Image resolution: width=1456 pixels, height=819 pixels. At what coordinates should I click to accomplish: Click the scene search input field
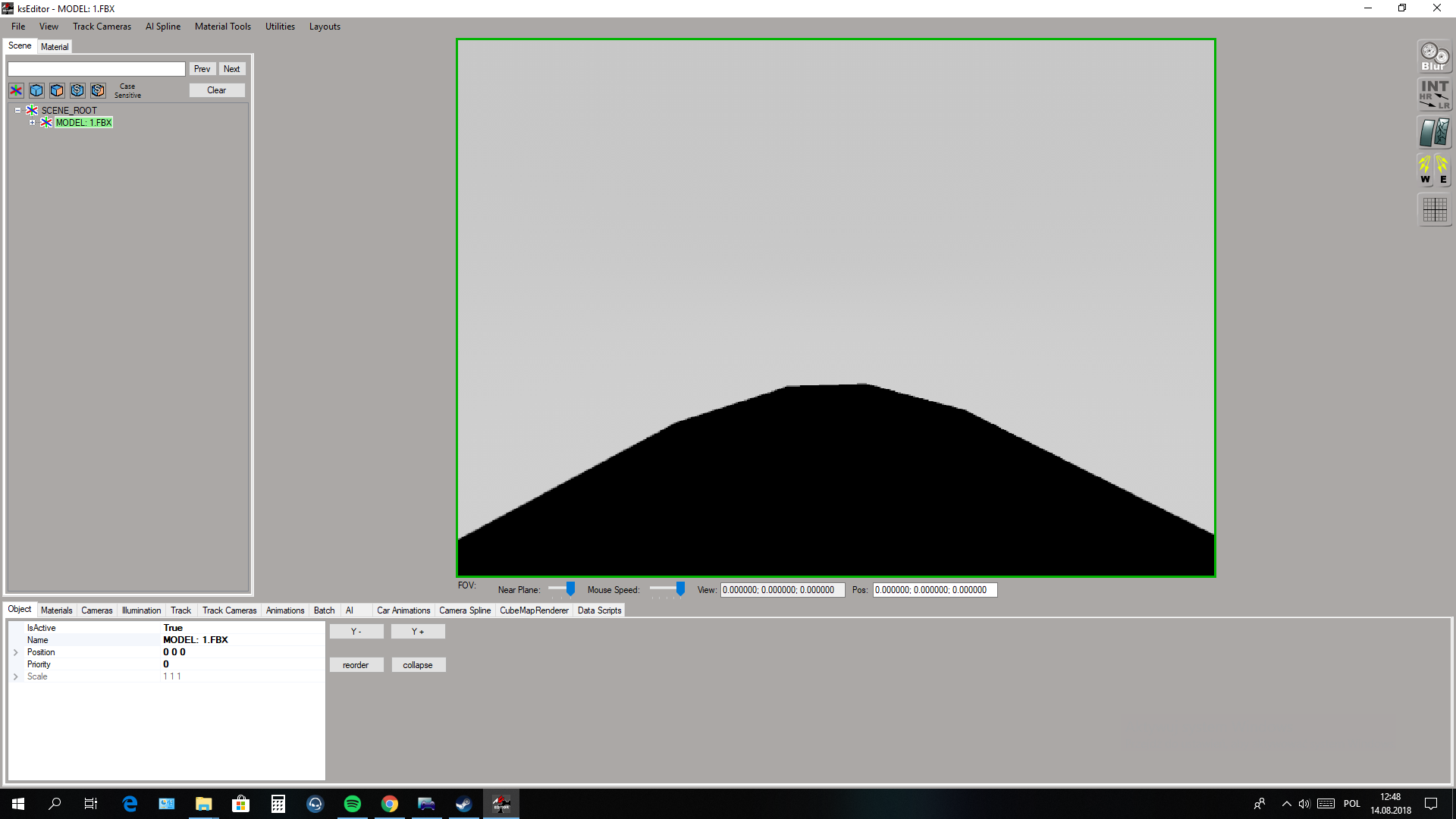coord(96,69)
